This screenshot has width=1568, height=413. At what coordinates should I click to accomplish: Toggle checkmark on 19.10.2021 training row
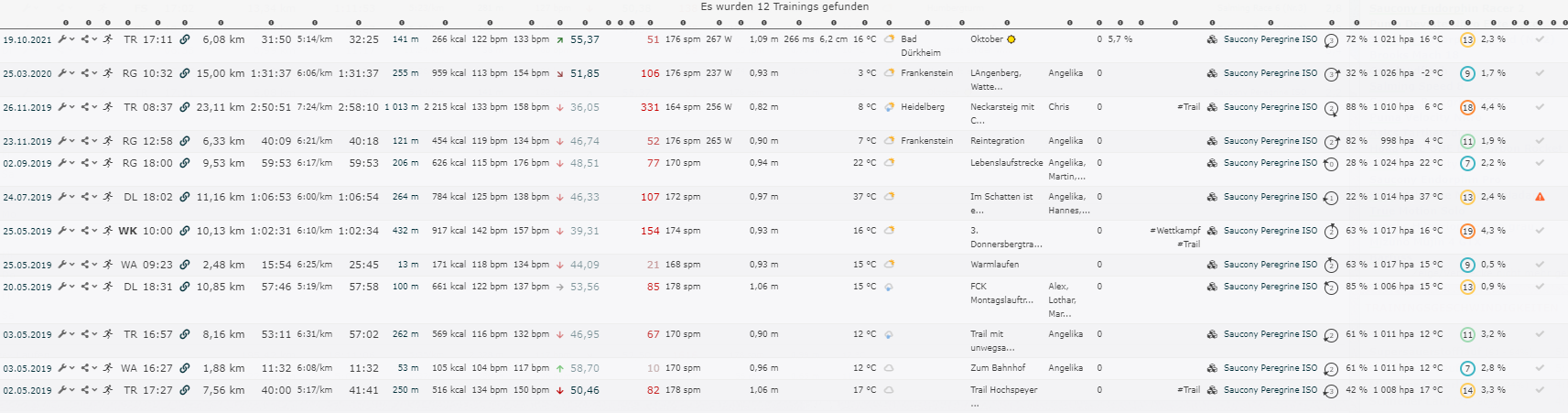[x=1540, y=39]
